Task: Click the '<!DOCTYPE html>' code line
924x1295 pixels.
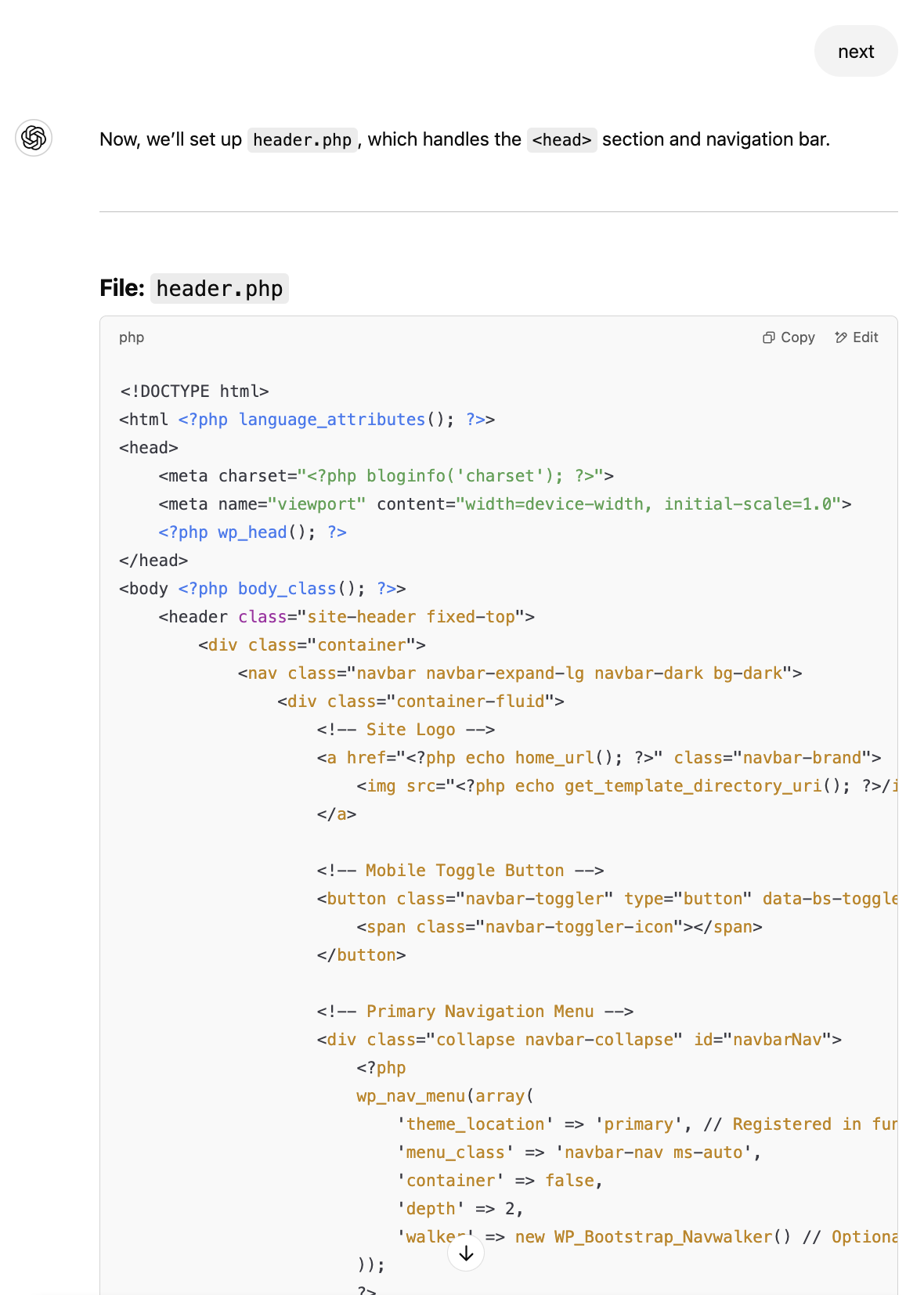Action: [x=194, y=391]
